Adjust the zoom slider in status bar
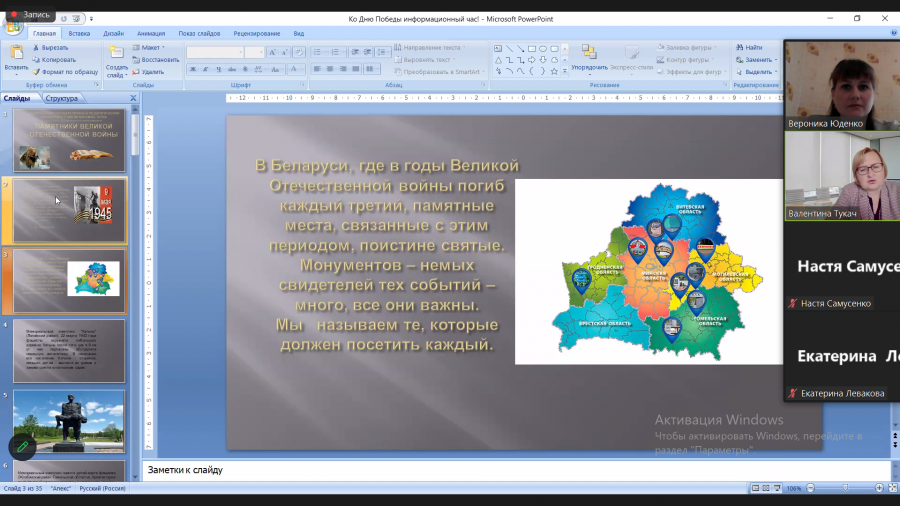The height and width of the screenshot is (506, 900). 845,488
